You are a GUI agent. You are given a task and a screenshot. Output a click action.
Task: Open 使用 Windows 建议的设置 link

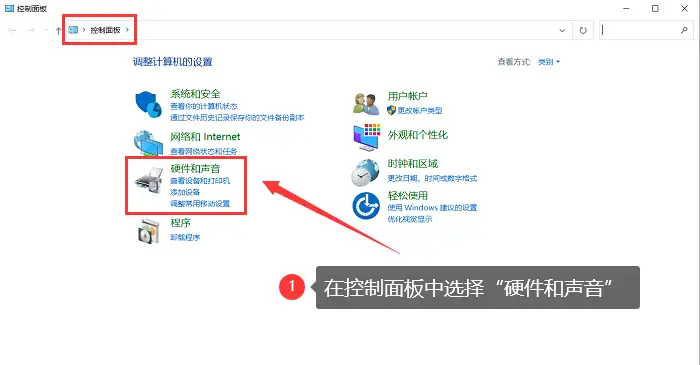tap(432, 207)
